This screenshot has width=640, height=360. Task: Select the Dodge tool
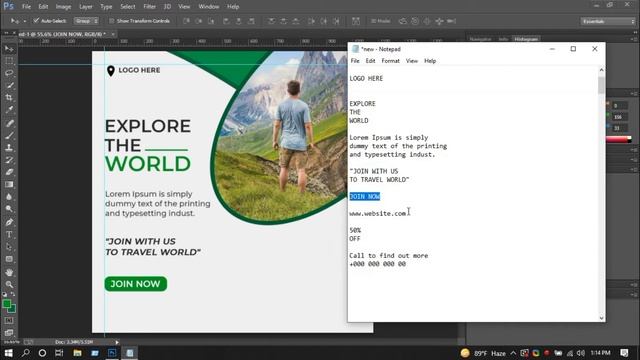(9, 209)
